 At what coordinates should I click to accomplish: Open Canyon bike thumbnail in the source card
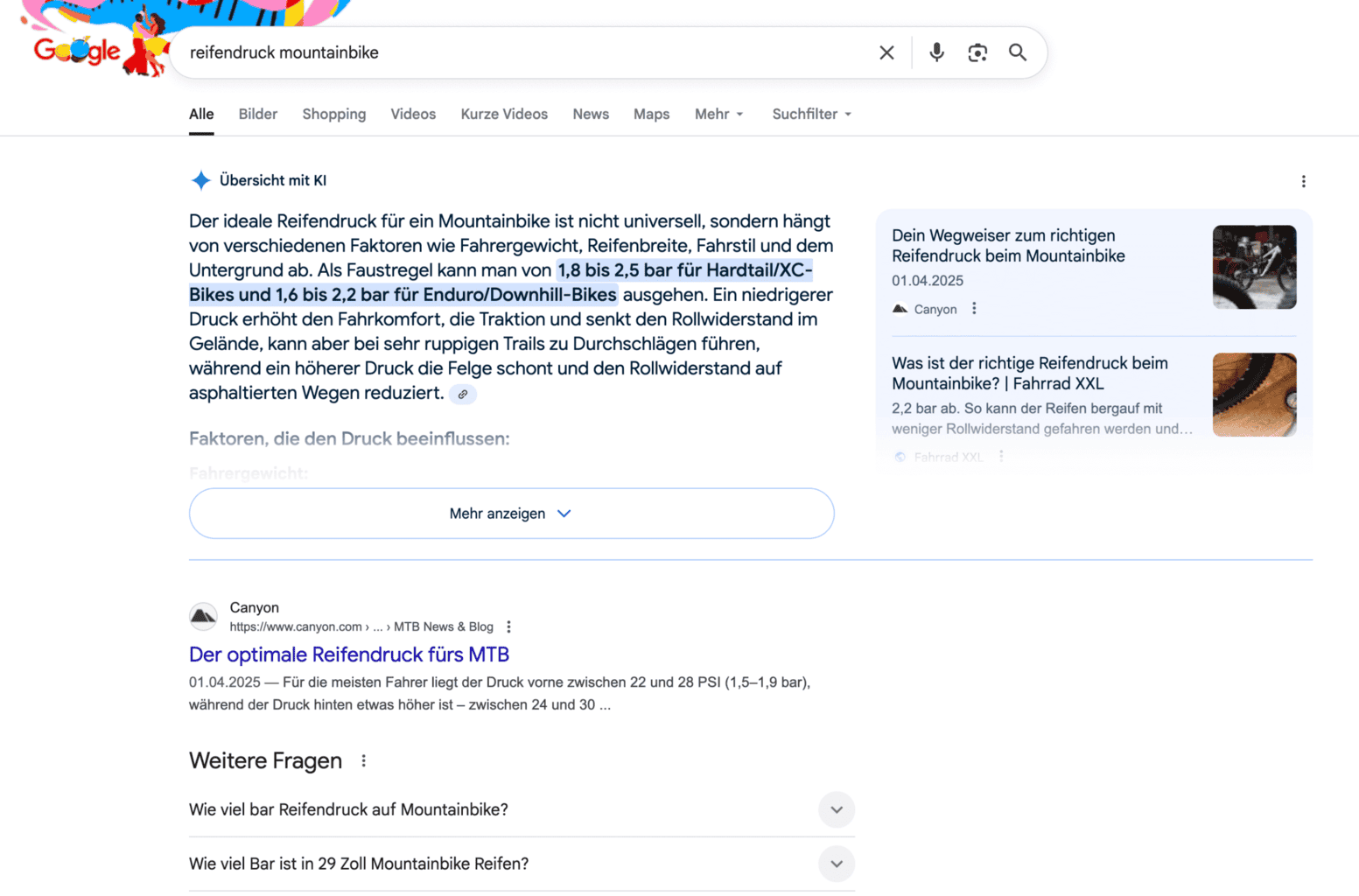point(1254,267)
